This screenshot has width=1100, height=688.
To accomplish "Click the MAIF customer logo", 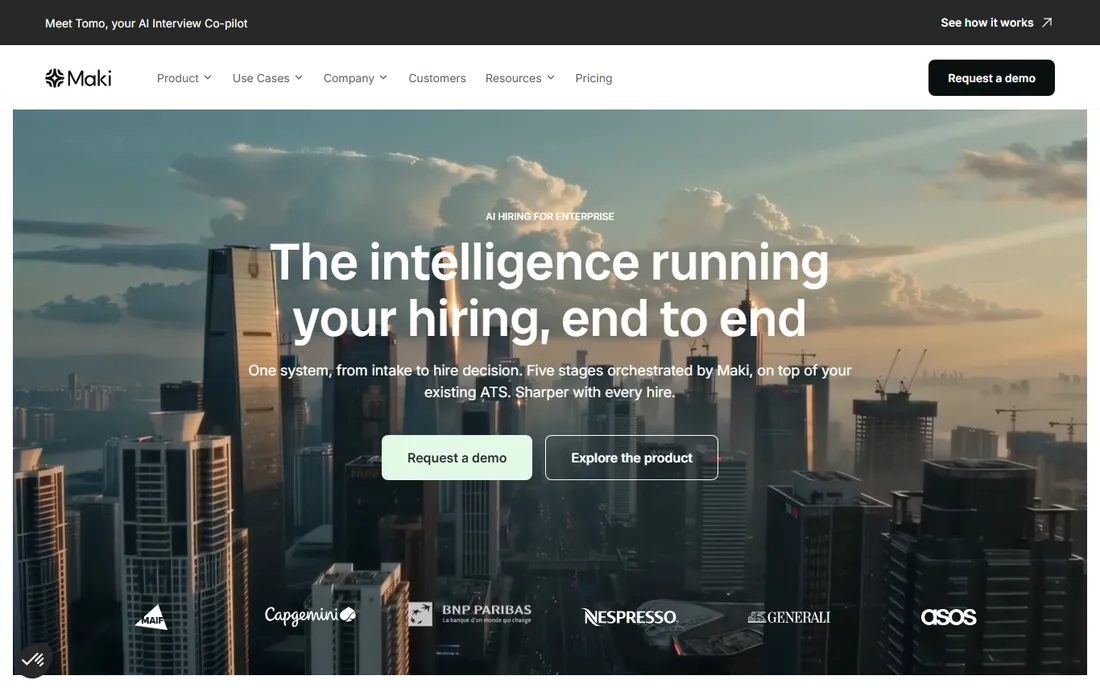I will [x=152, y=617].
